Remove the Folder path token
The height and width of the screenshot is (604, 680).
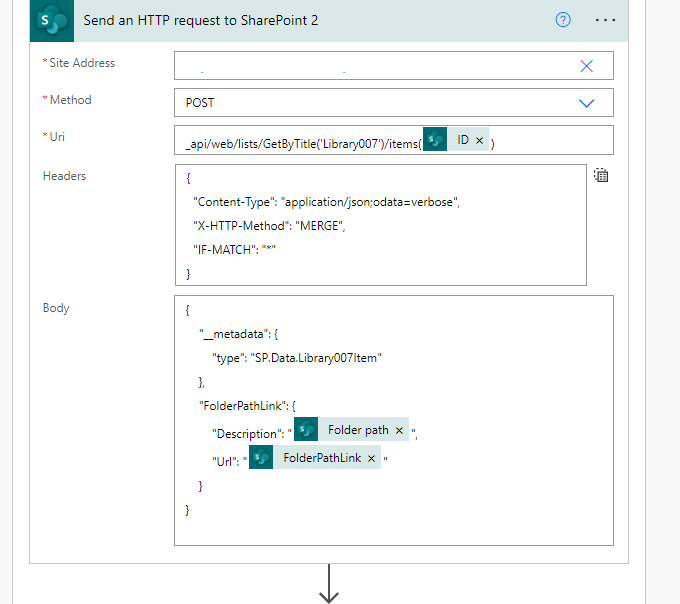tap(399, 430)
